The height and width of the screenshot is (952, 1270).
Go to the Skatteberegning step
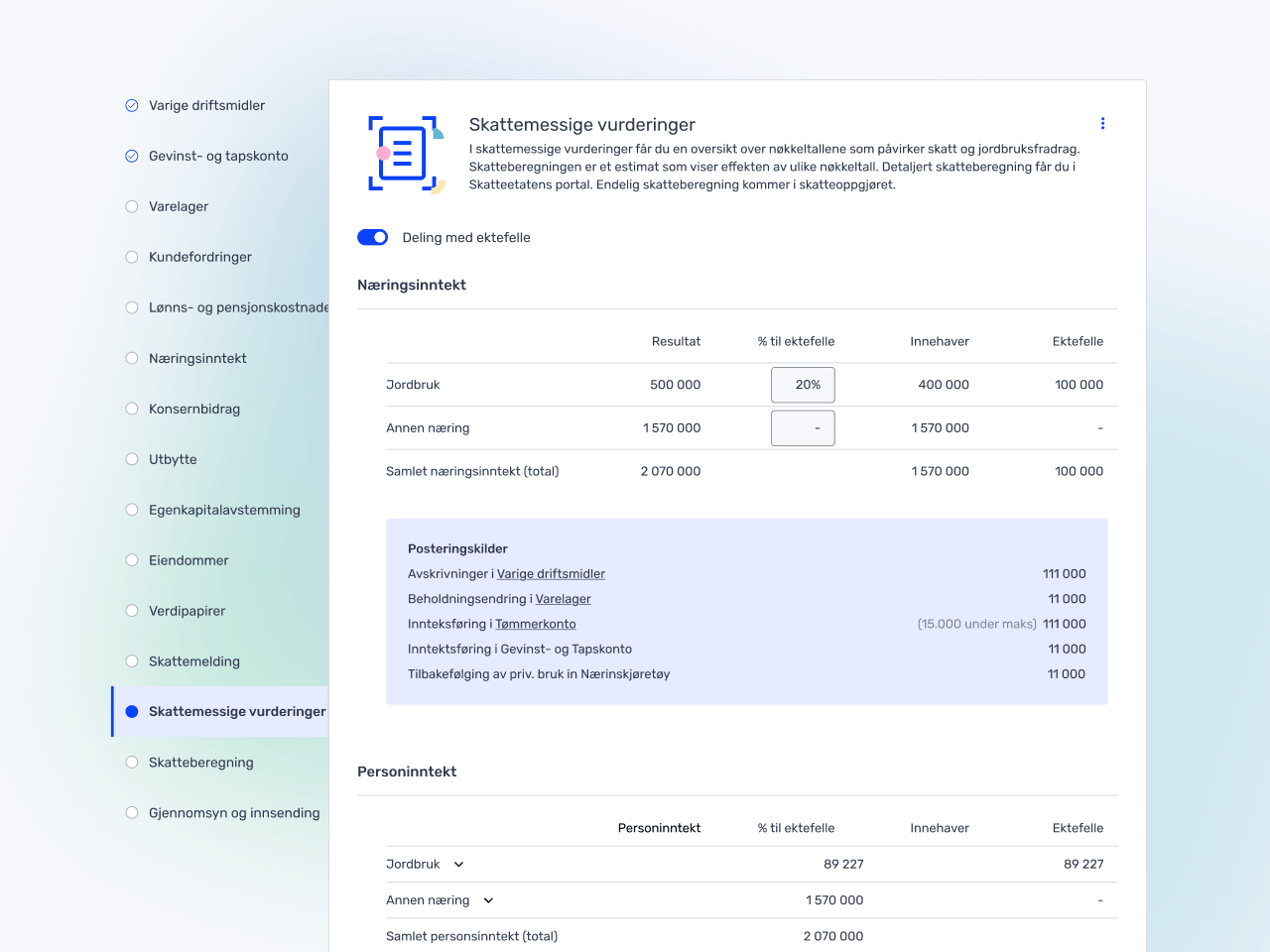click(x=200, y=763)
